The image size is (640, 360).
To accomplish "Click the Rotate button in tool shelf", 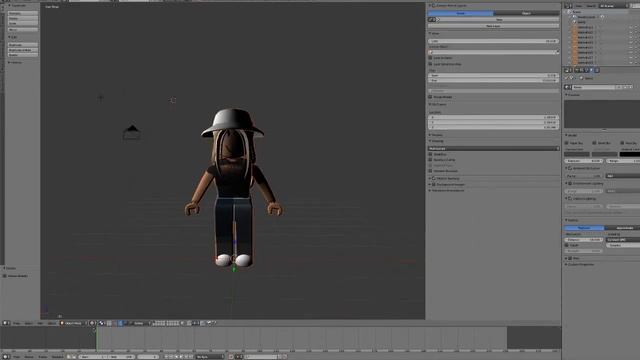I will (23, 18).
